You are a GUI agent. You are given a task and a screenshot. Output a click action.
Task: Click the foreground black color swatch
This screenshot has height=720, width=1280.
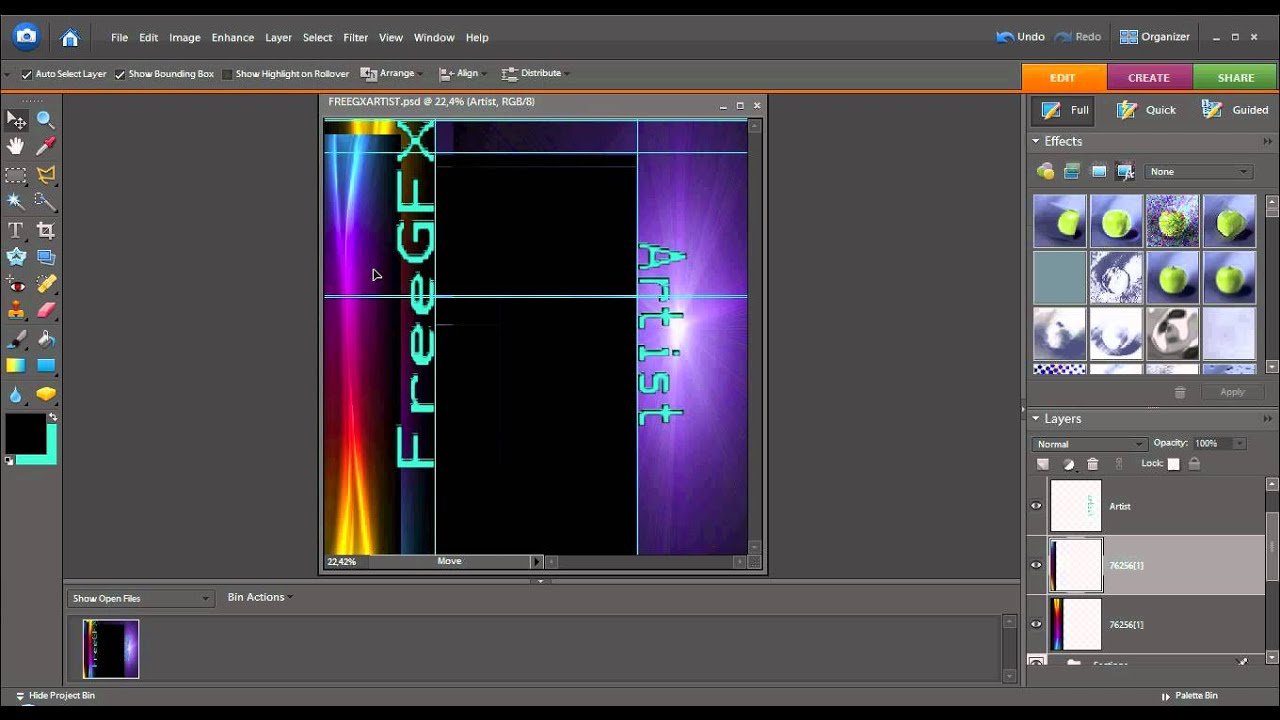click(25, 432)
